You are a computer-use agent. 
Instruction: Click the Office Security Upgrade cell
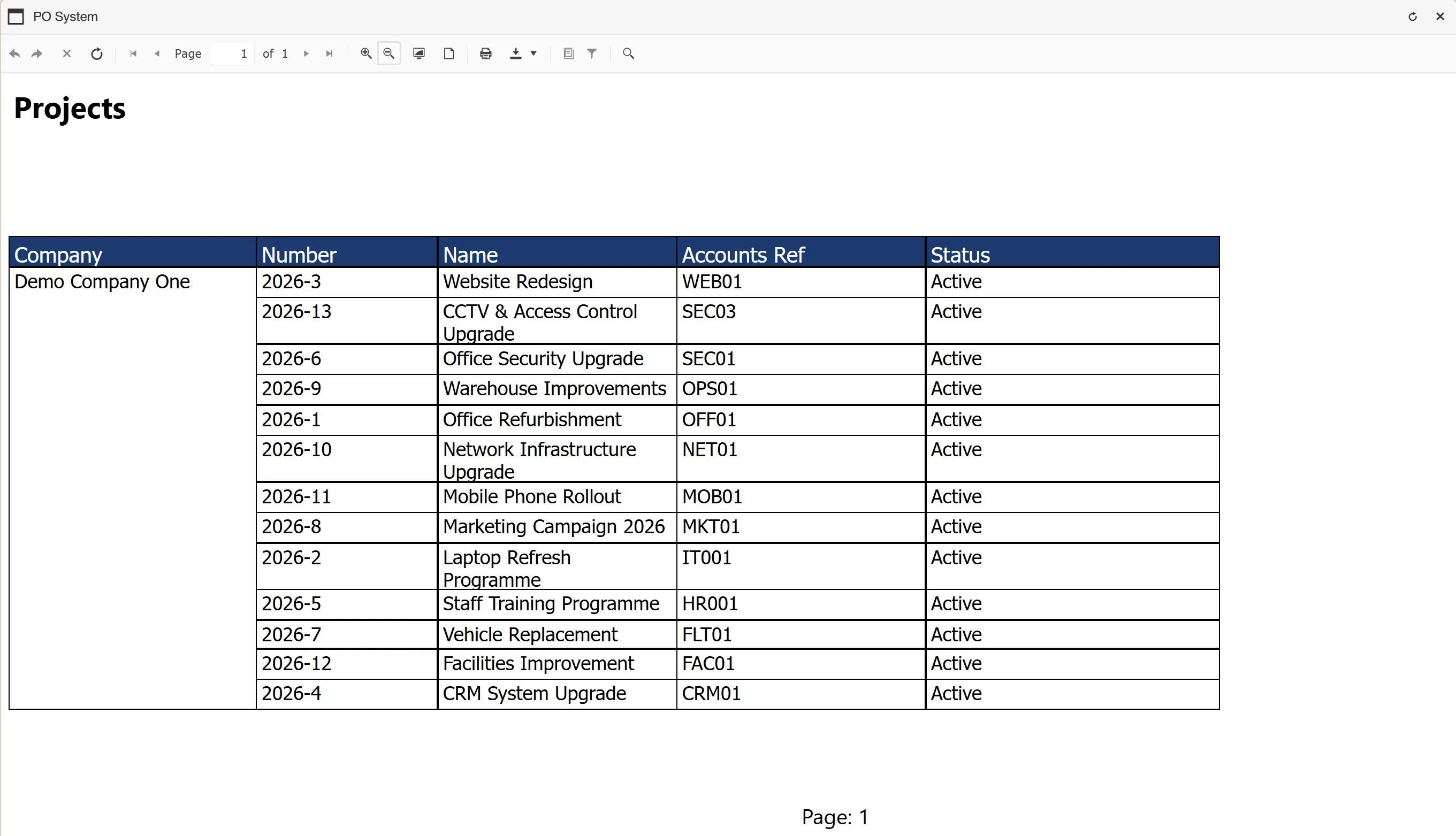click(x=557, y=359)
